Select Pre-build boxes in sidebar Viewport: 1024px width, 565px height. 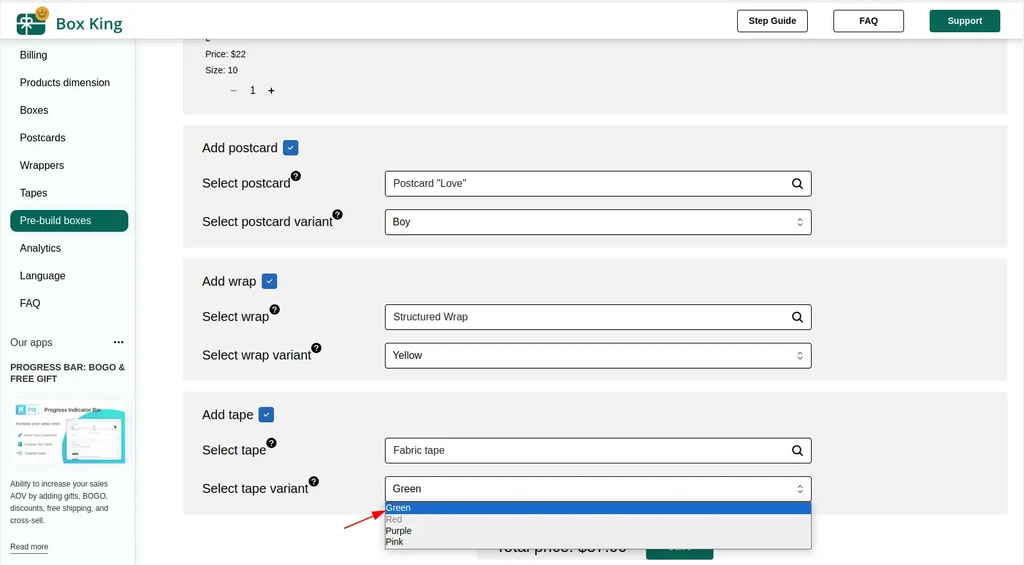click(69, 221)
